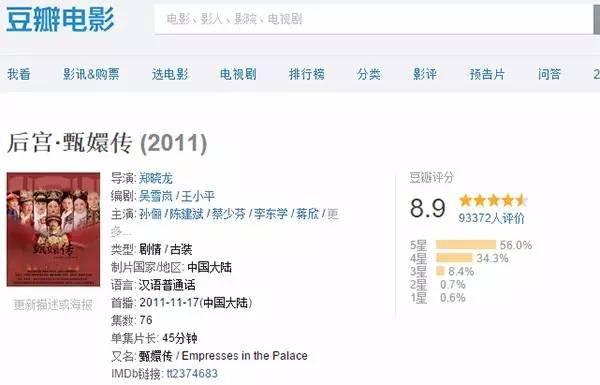This screenshot has height=385, width=600.
Task: Open the 预告片 trailers page
Action: [x=487, y=74]
